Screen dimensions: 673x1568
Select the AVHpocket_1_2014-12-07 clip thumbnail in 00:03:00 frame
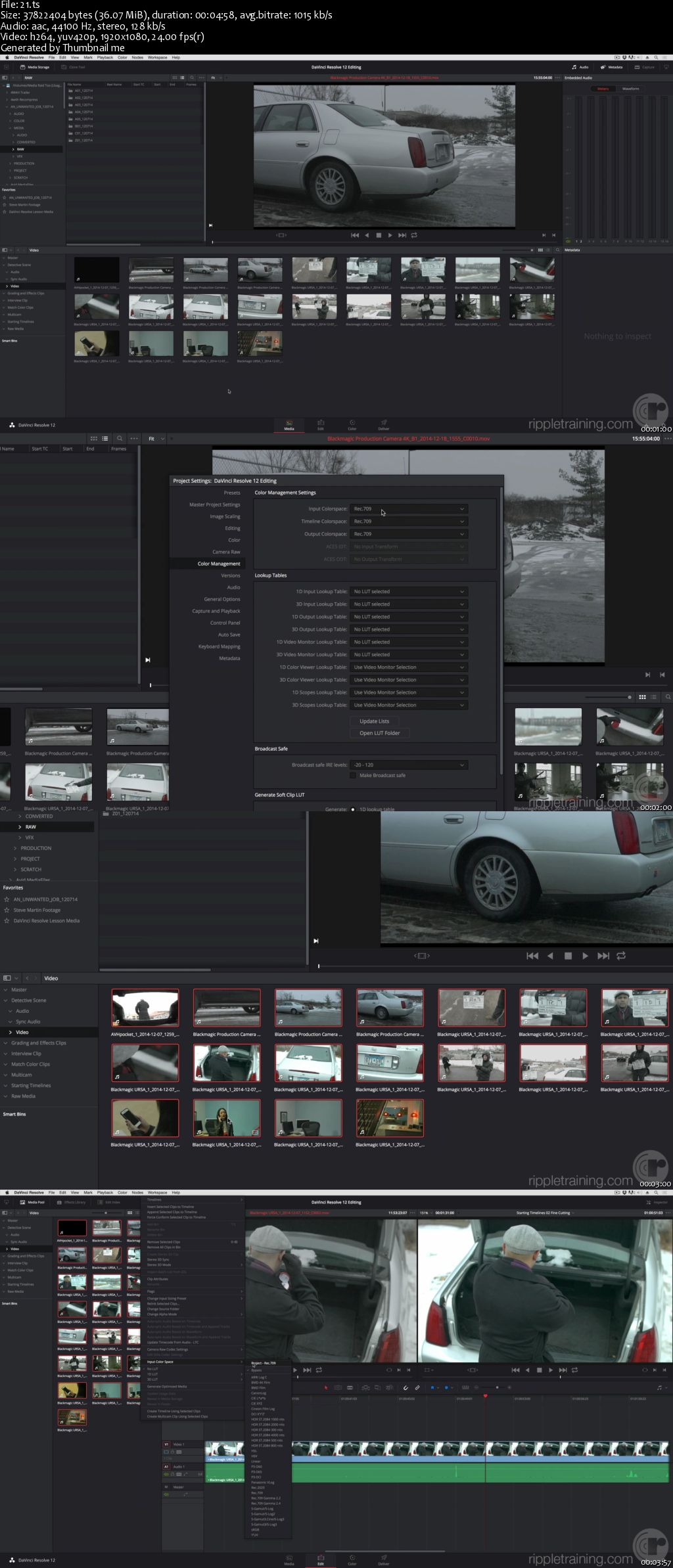(x=145, y=1008)
